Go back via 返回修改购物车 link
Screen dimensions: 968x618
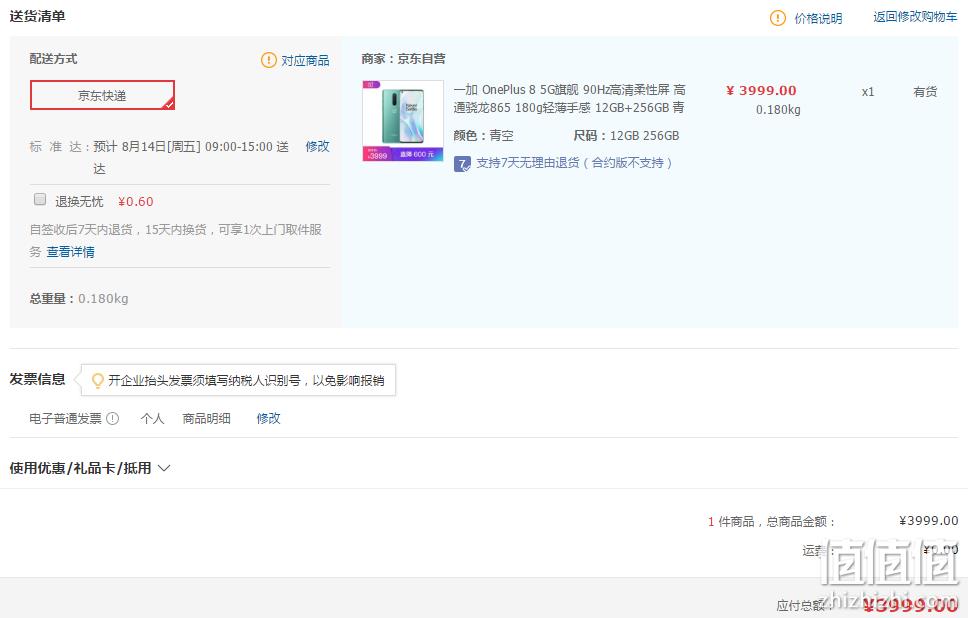[x=915, y=17]
